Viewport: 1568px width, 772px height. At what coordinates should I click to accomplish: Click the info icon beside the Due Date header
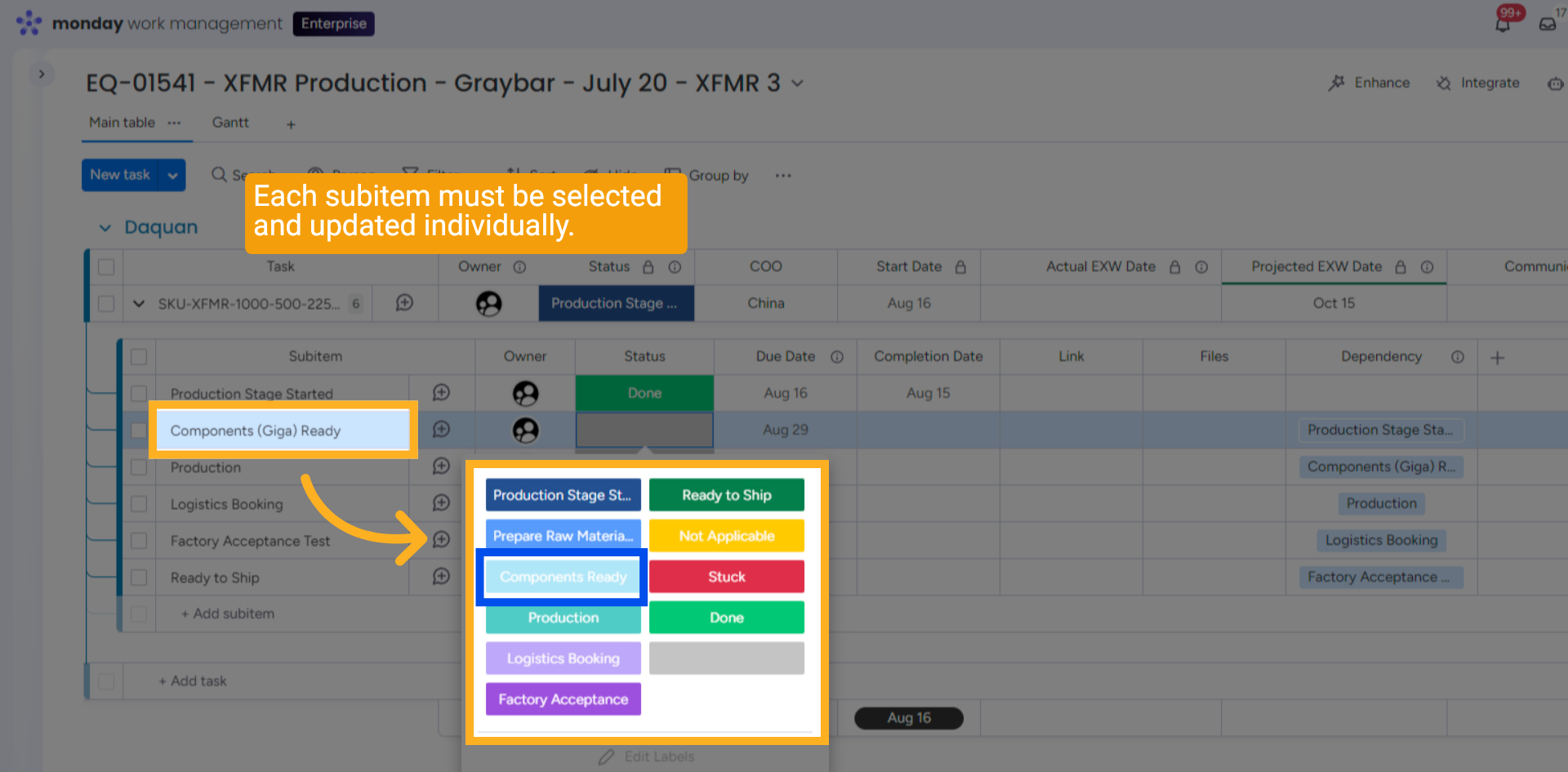pos(837,357)
